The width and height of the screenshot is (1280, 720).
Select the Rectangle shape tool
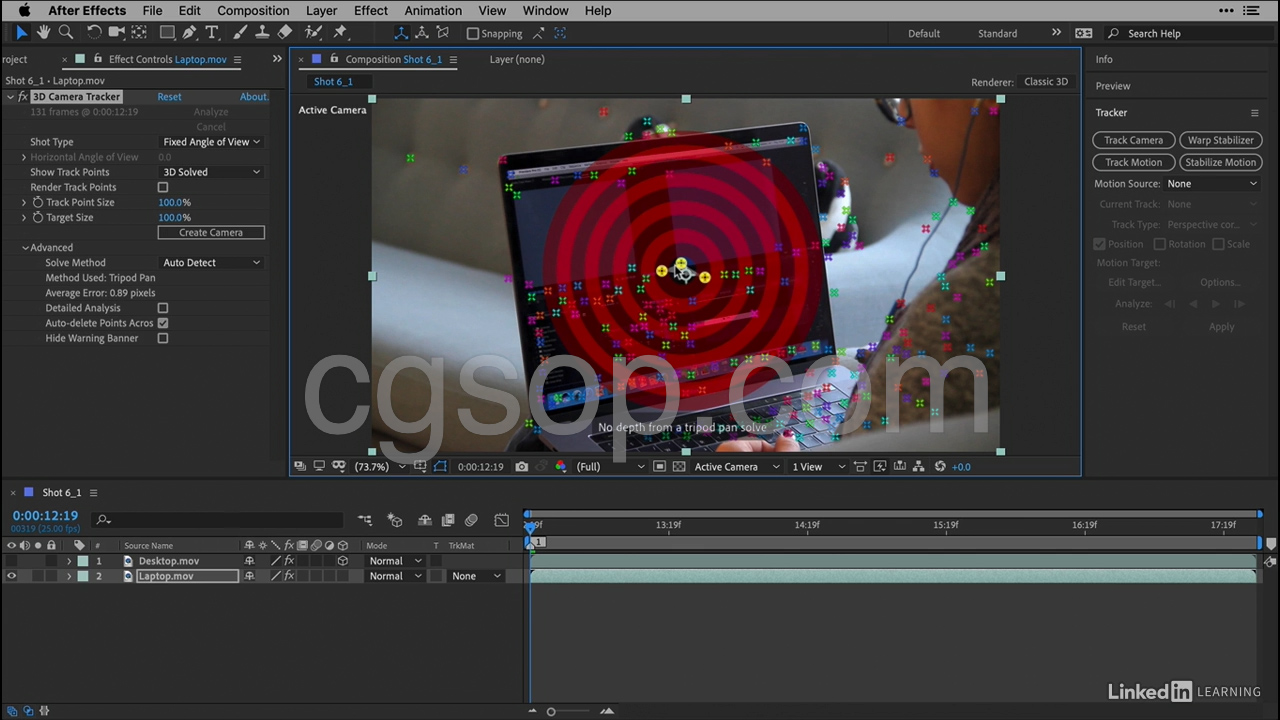(167, 33)
